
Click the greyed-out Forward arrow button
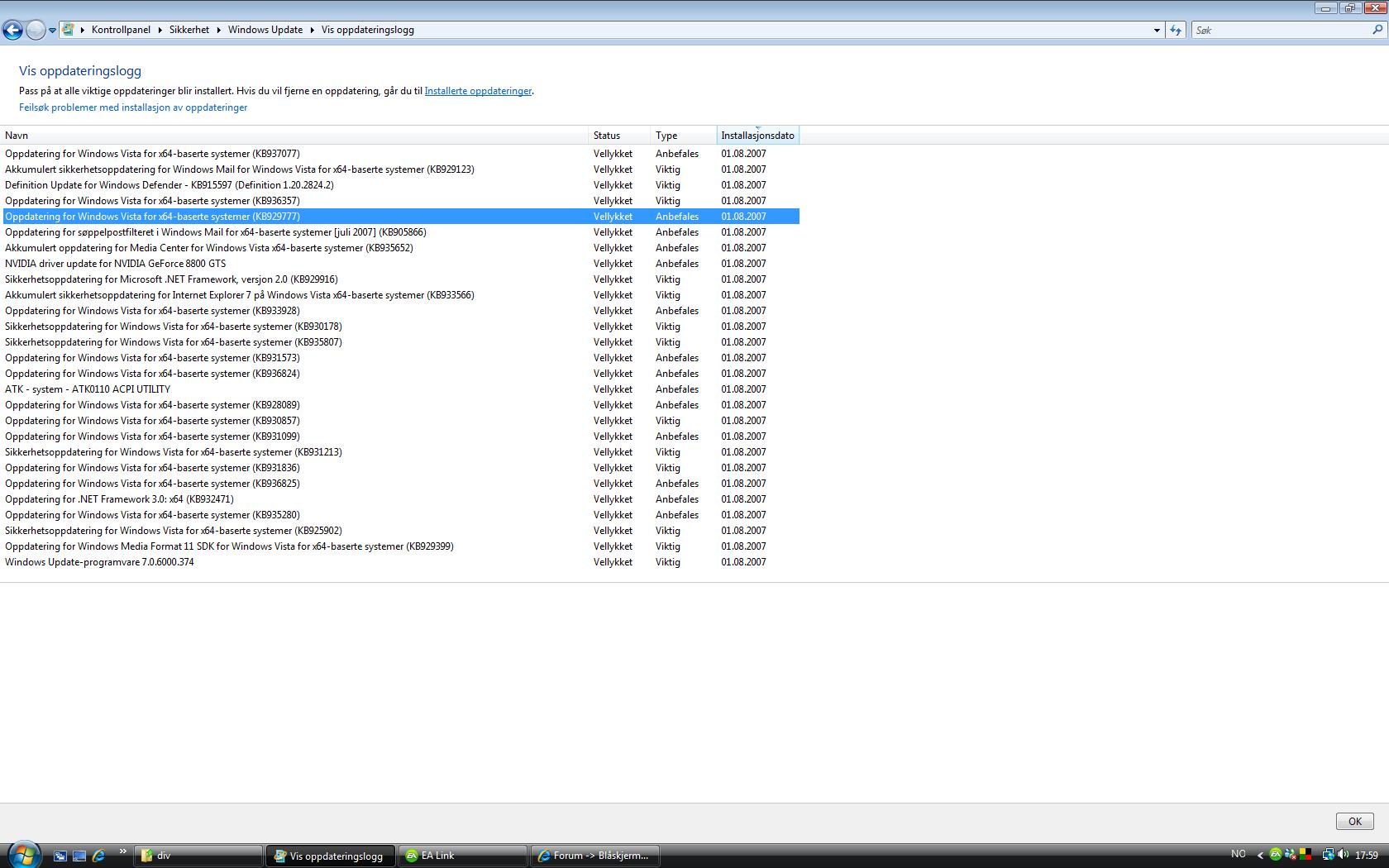[36, 31]
